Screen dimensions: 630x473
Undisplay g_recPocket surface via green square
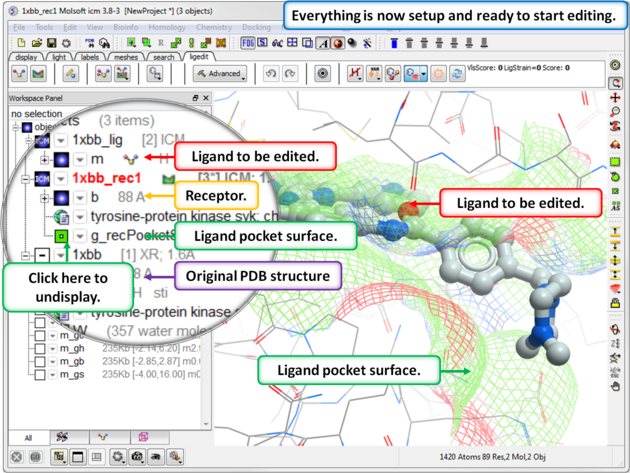click(62, 236)
